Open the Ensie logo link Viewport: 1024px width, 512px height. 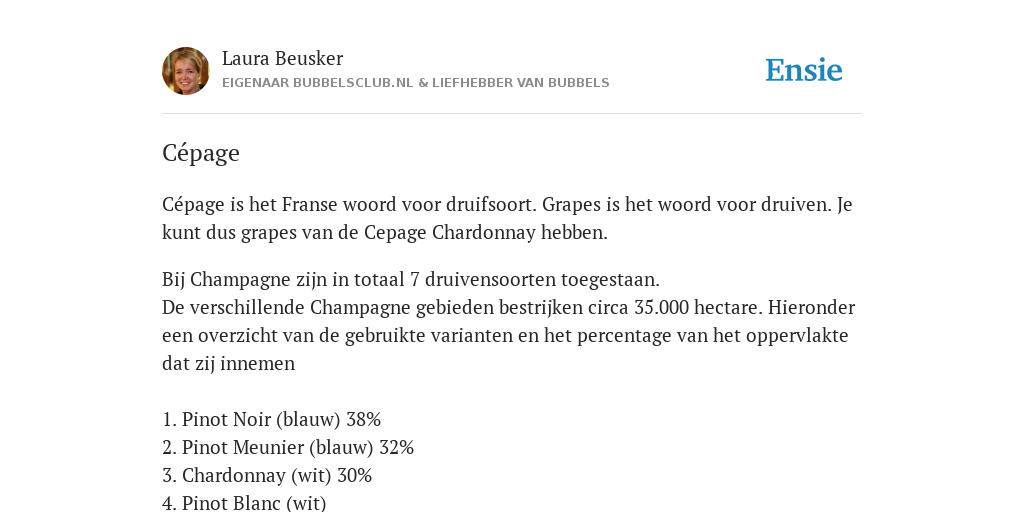click(x=804, y=71)
